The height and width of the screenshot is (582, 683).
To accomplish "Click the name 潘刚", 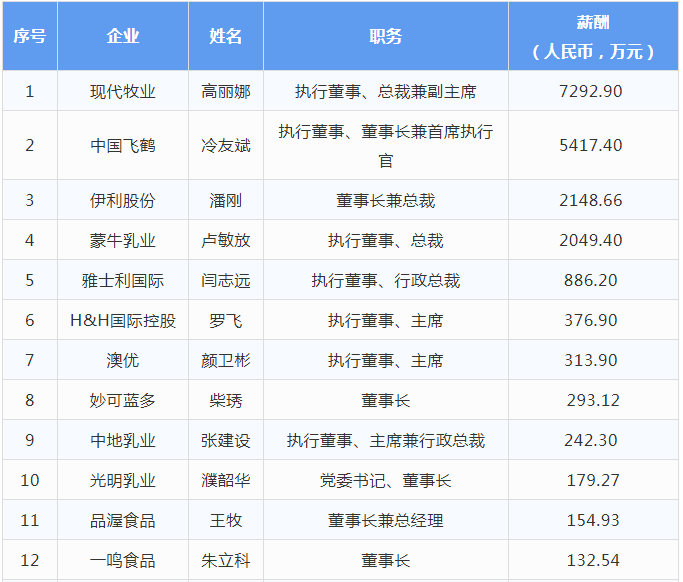I will tap(226, 200).
